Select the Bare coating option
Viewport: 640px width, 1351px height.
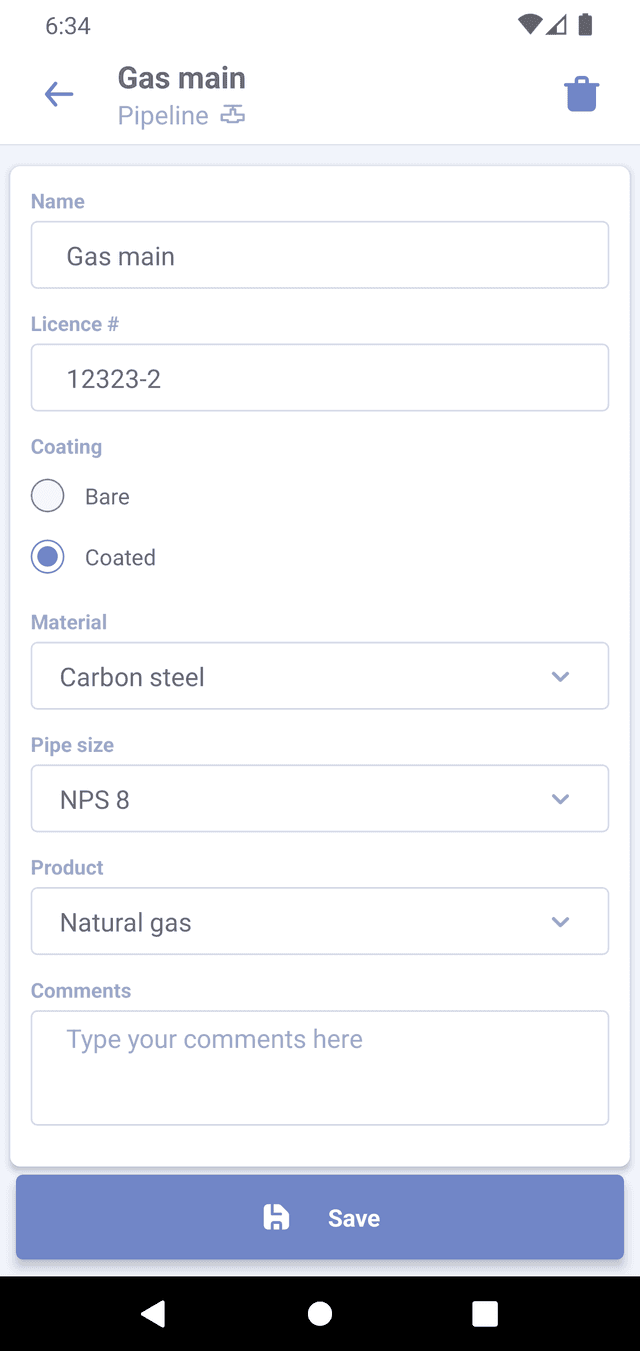coord(48,496)
